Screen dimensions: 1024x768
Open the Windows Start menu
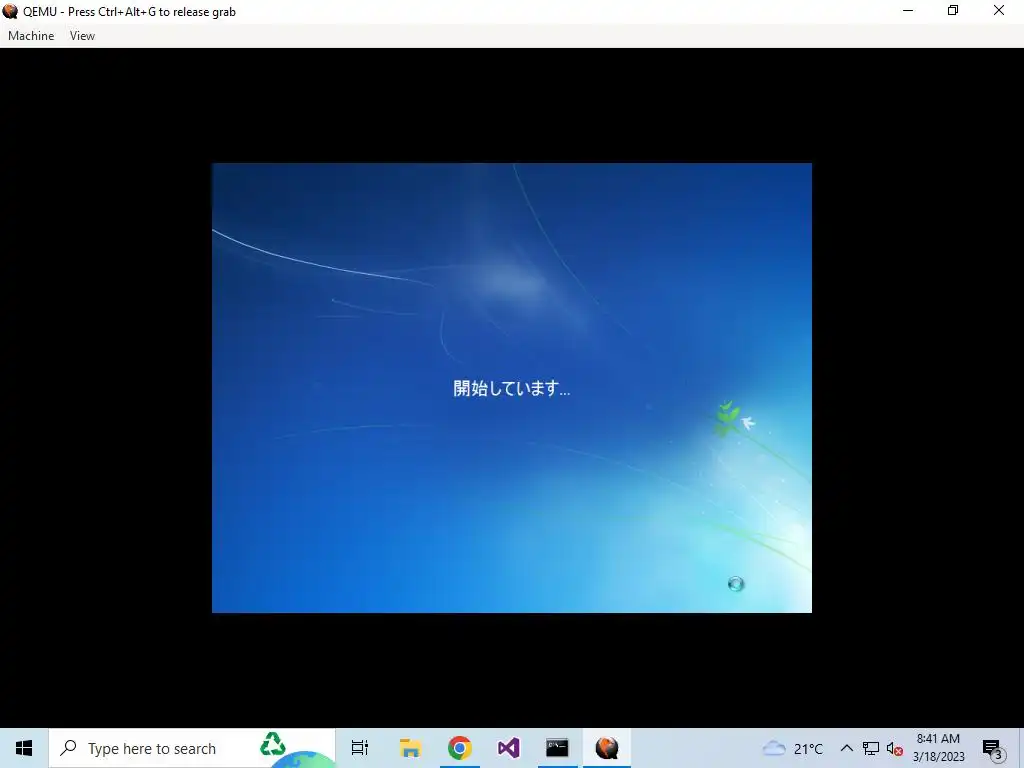(24, 748)
